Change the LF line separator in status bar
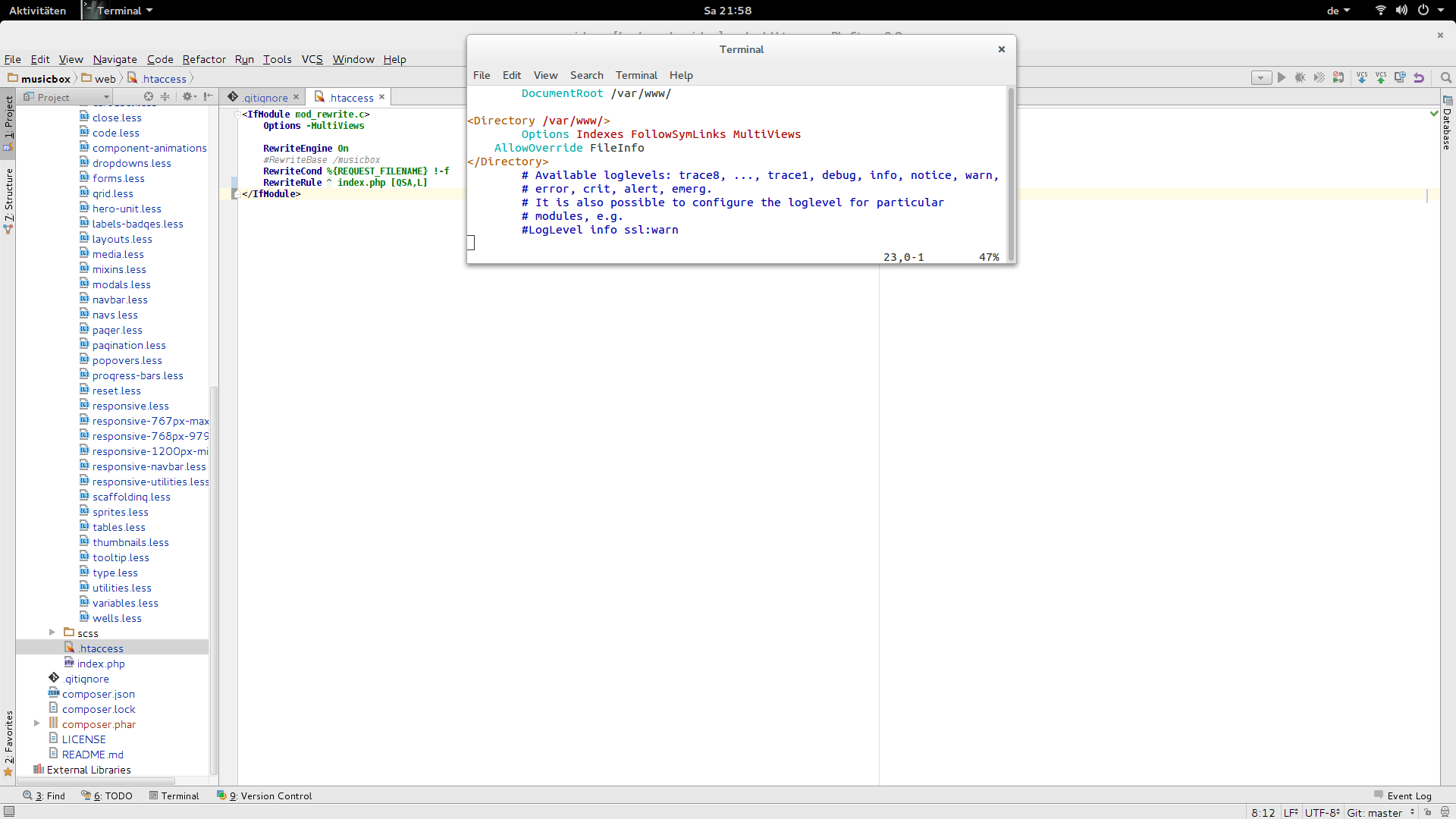Screen dimensions: 1456x819 coord(1291,812)
